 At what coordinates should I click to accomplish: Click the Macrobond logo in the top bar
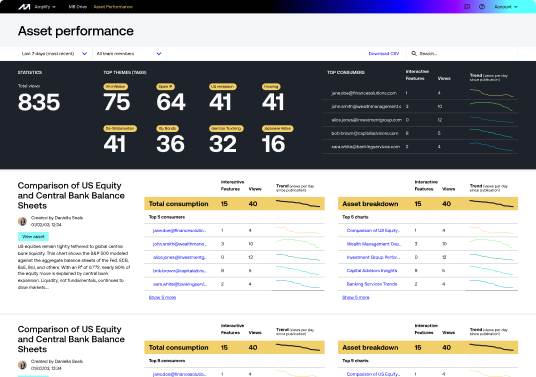24,7
